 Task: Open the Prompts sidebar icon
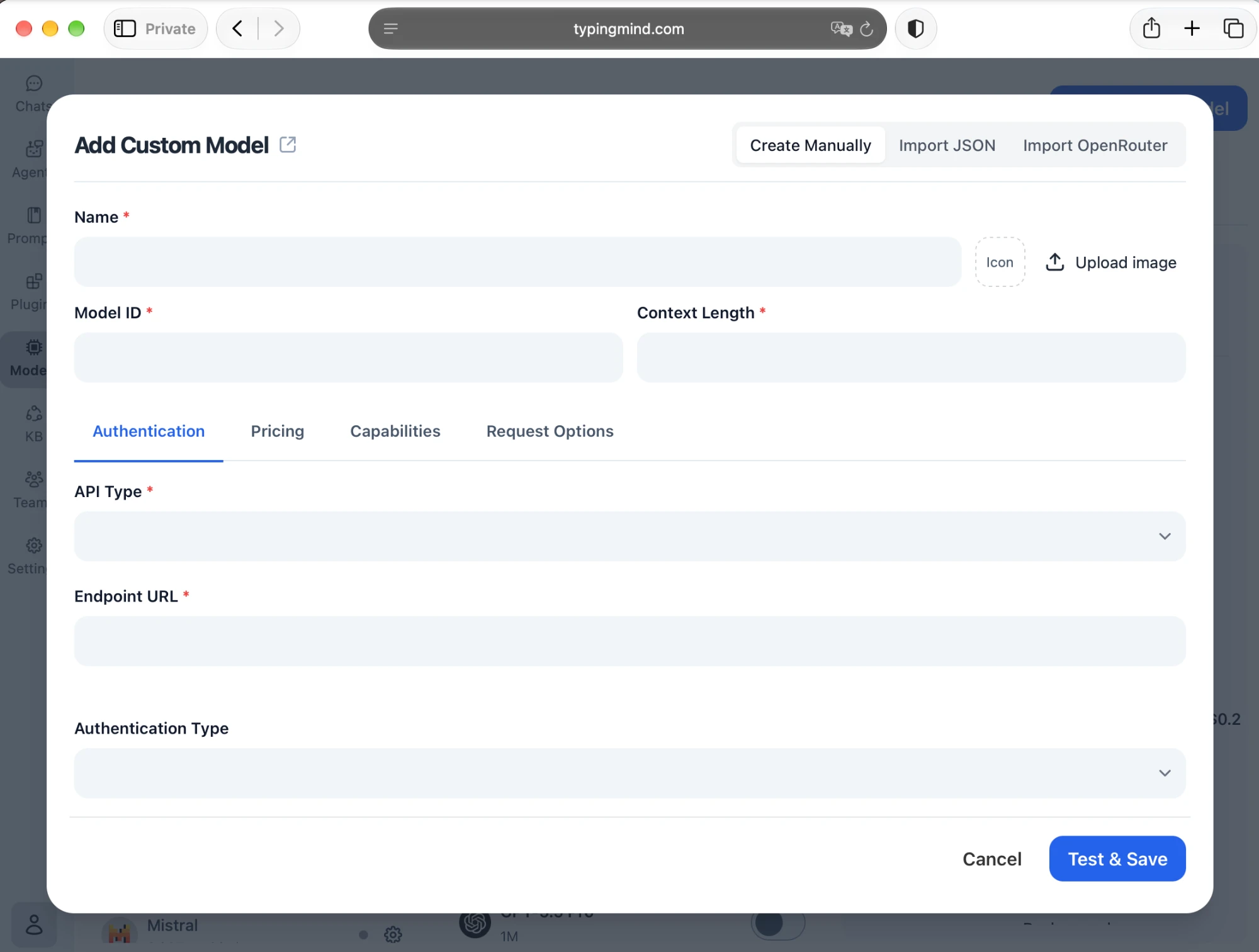click(34, 215)
